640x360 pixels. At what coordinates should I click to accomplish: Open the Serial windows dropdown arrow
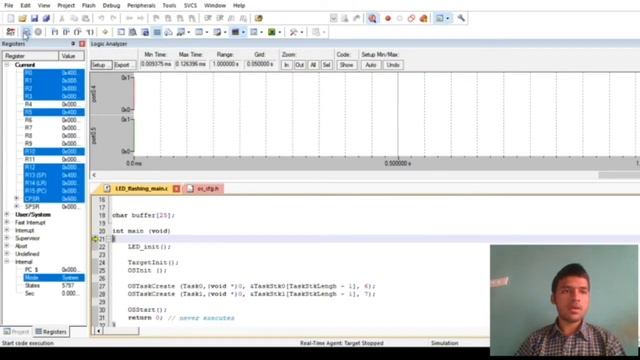225,32
